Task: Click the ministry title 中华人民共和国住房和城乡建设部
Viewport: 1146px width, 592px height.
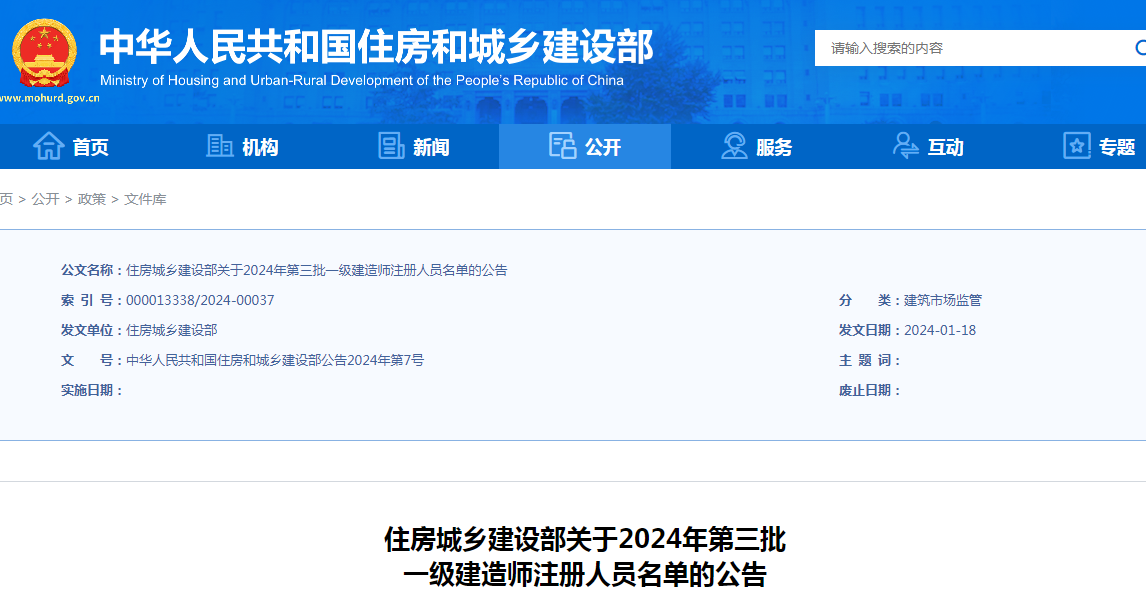Action: coord(376,48)
